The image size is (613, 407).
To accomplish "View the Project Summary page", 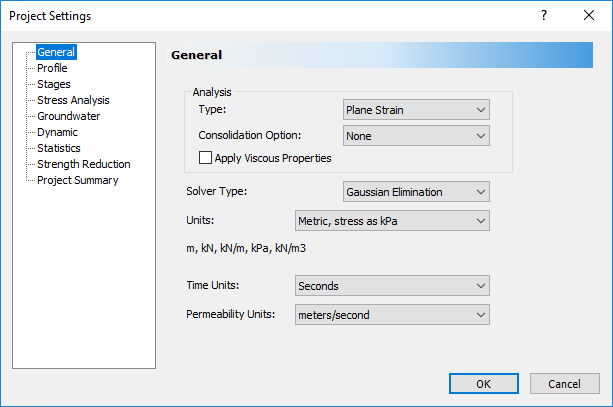I will coord(77,180).
